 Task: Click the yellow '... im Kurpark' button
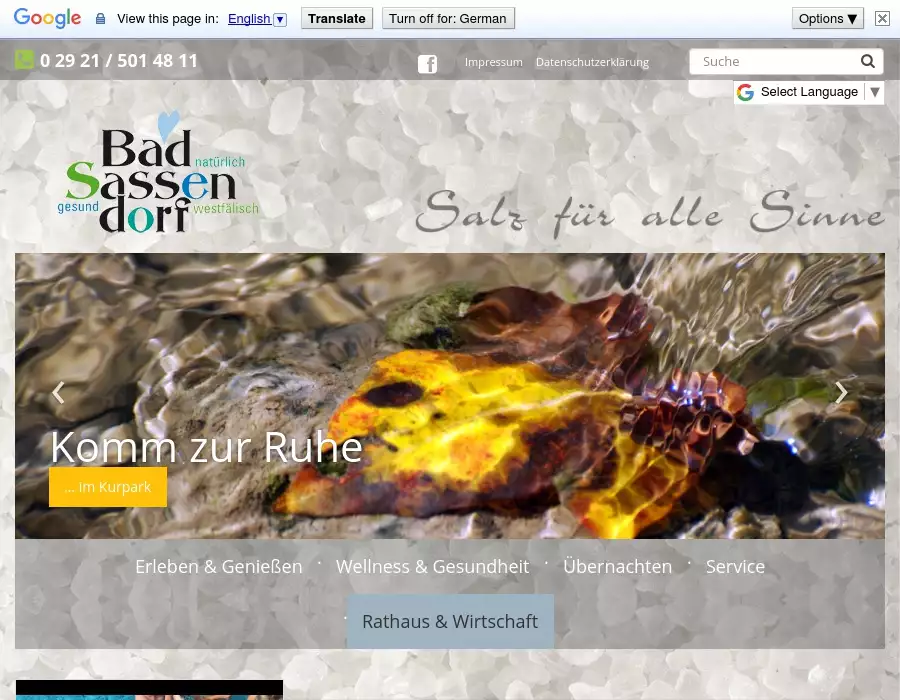[x=108, y=487]
